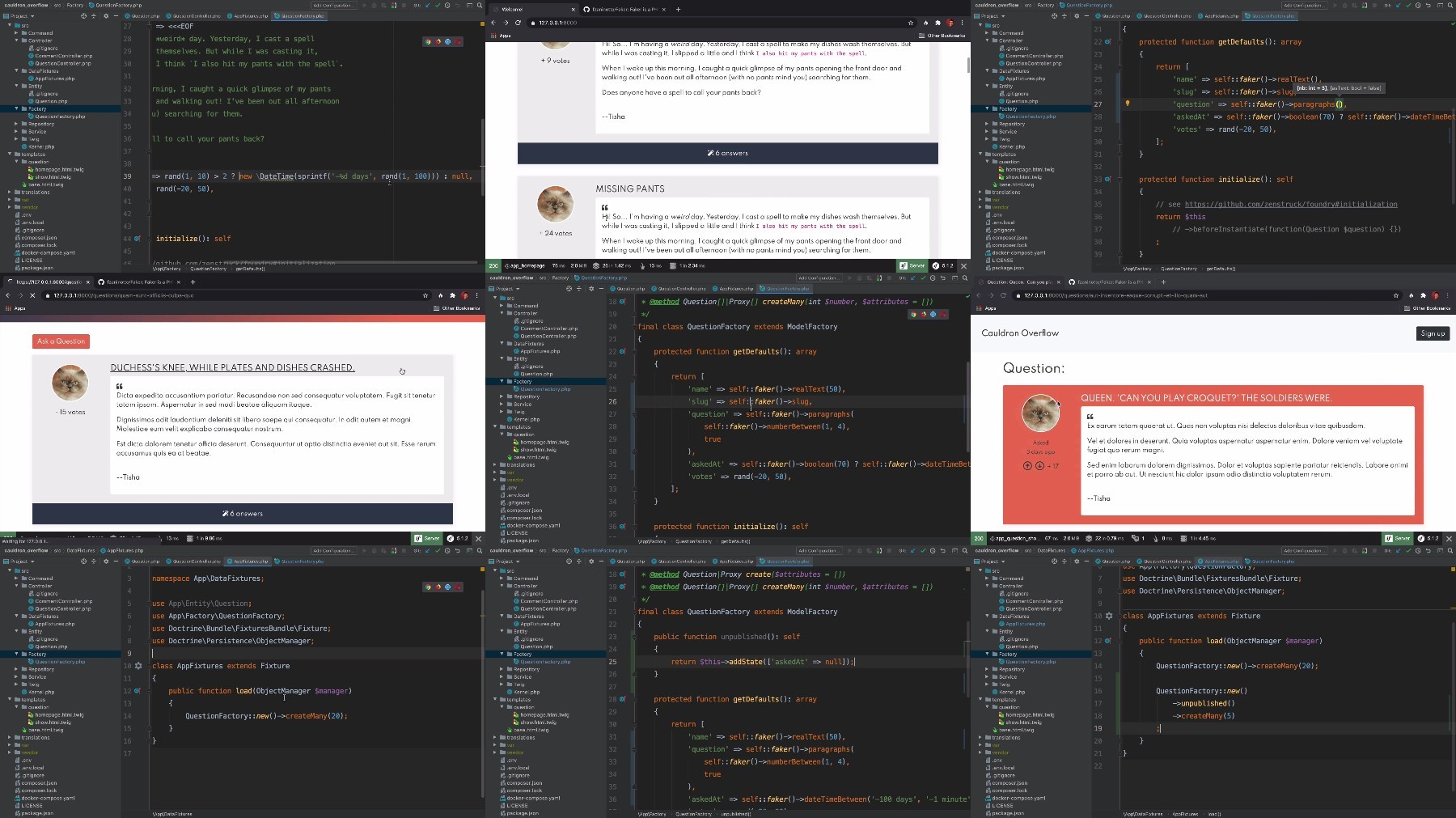The image size is (1456, 818).
Task: Click Opera preview icon in the 'weird day' IDE
Action: [457, 41]
